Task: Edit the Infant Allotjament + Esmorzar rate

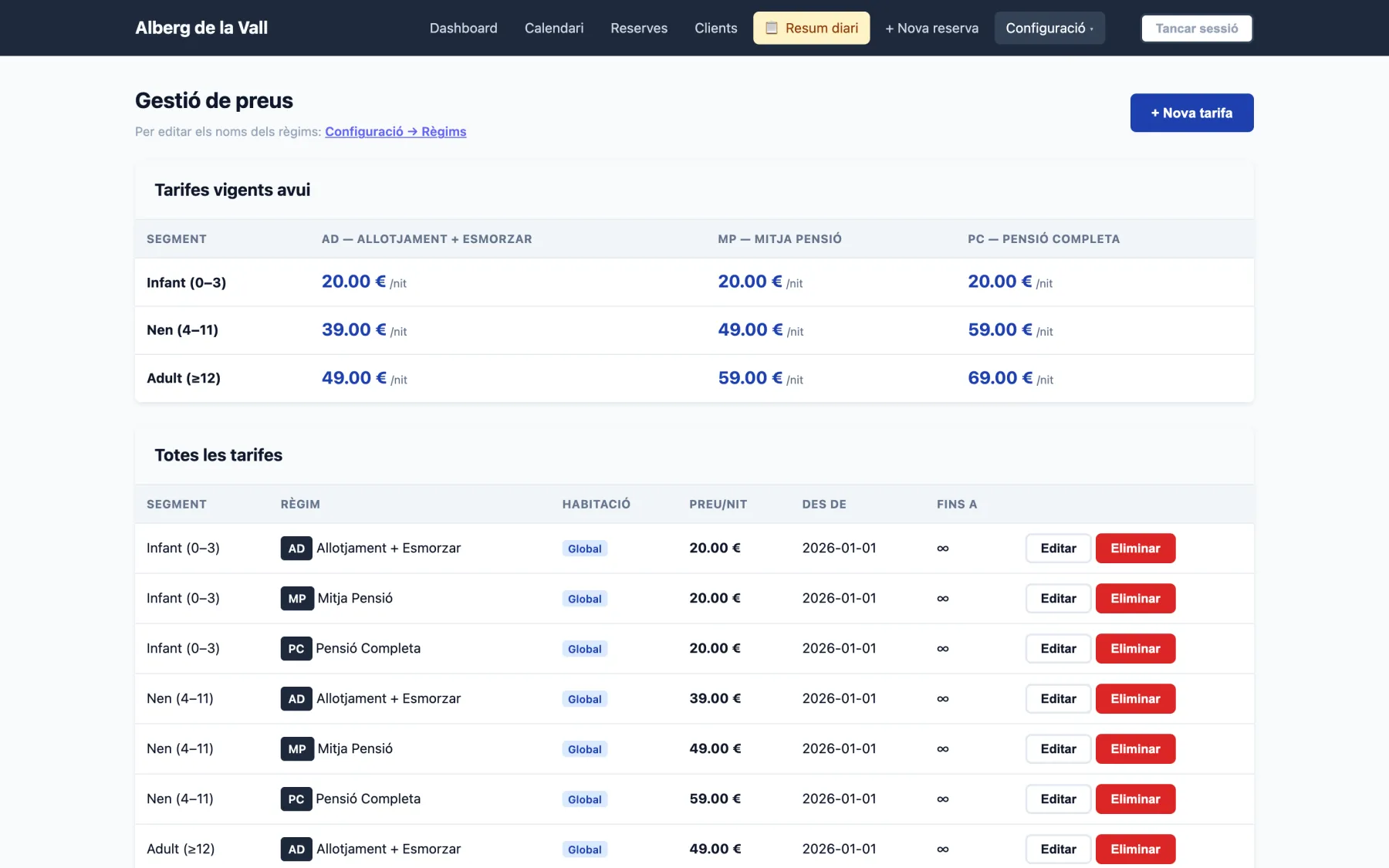Action: (1058, 548)
